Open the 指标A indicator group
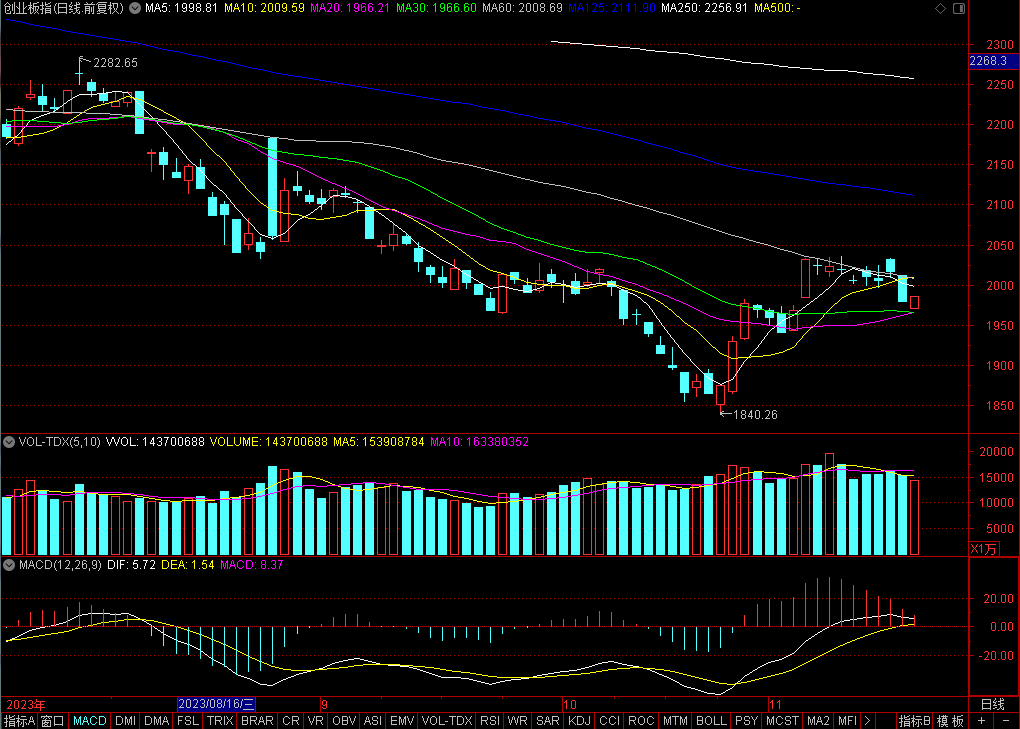The width and height of the screenshot is (1020, 729). pos(20,721)
